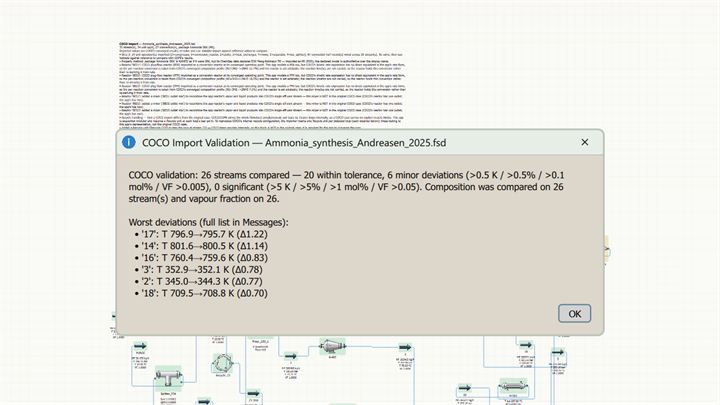Select the stream arrow directly above the splitter
This screenshot has height=405, width=720.
click(x=140, y=346)
